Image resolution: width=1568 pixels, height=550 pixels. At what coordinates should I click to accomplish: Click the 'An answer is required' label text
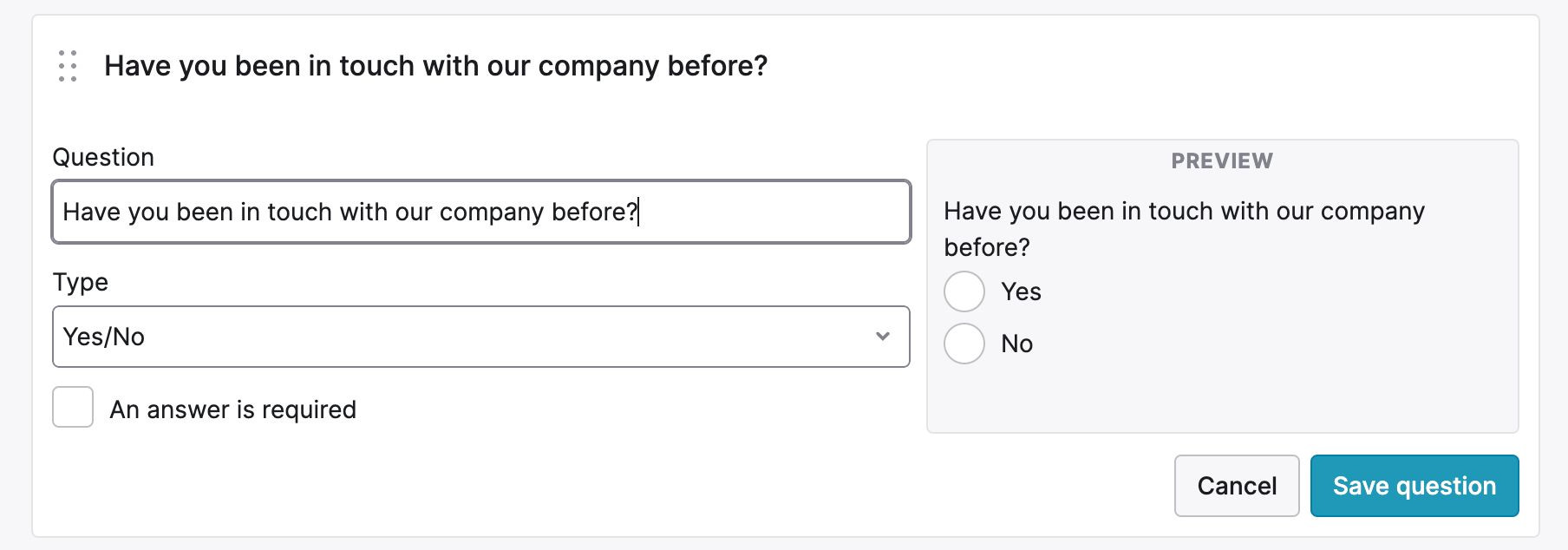tap(233, 409)
